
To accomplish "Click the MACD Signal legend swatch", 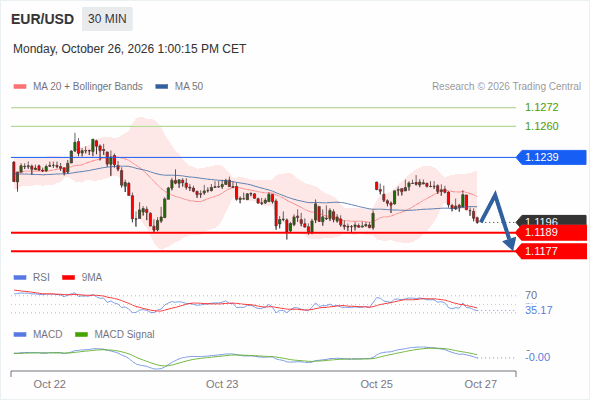I will pos(81,335).
